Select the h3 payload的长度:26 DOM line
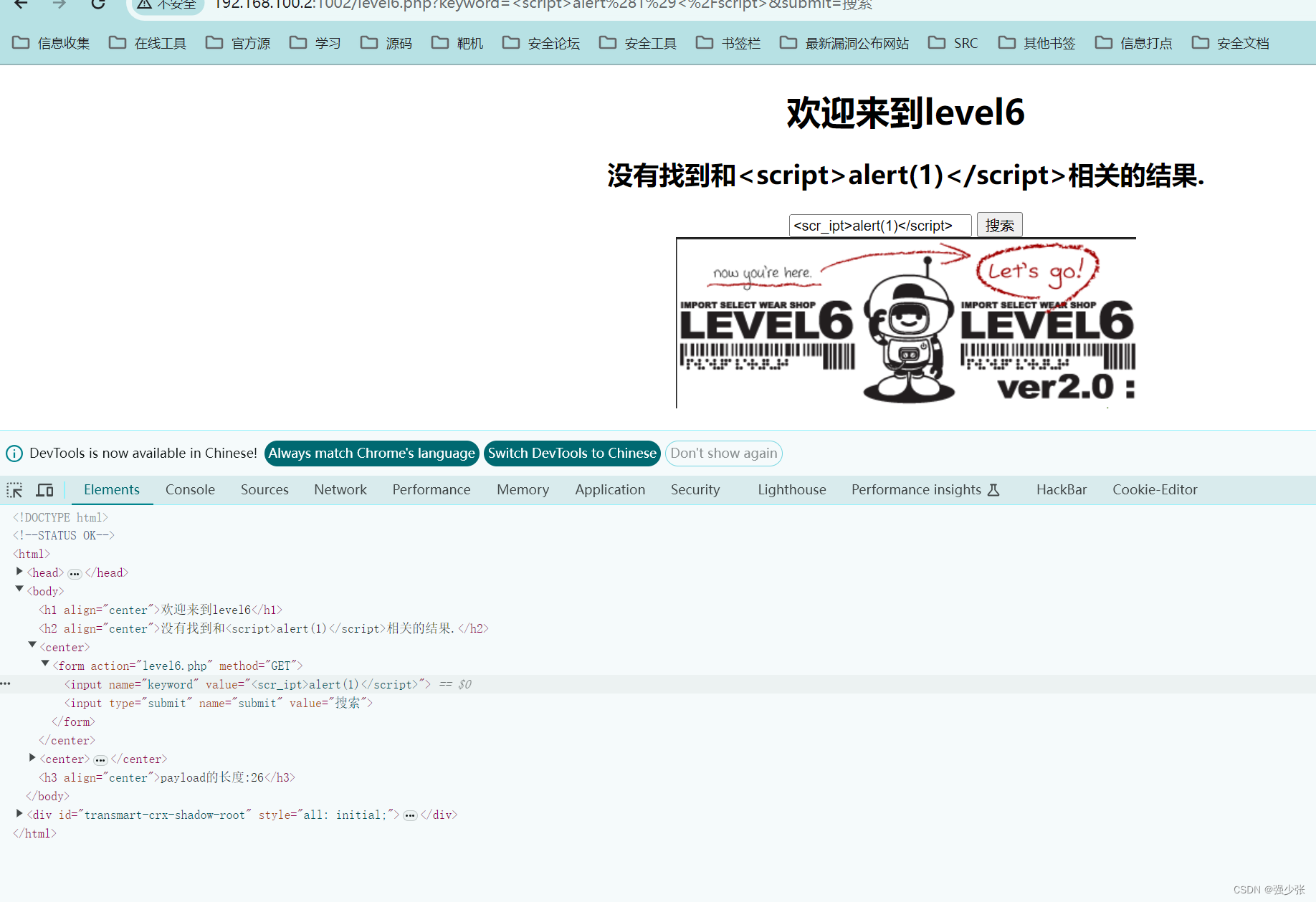1316x902 pixels. pyautogui.click(x=167, y=778)
